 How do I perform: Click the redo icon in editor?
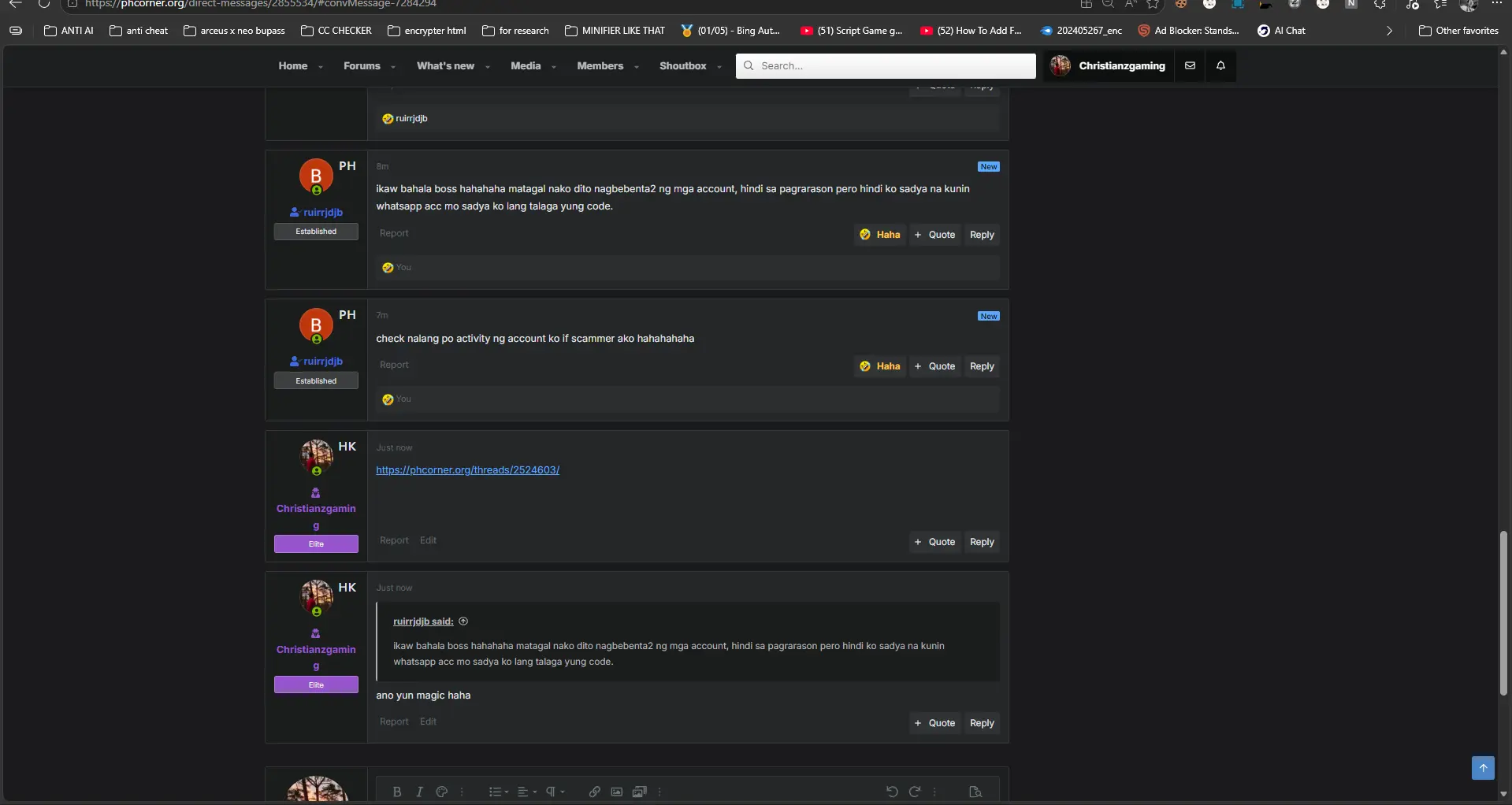coord(915,792)
